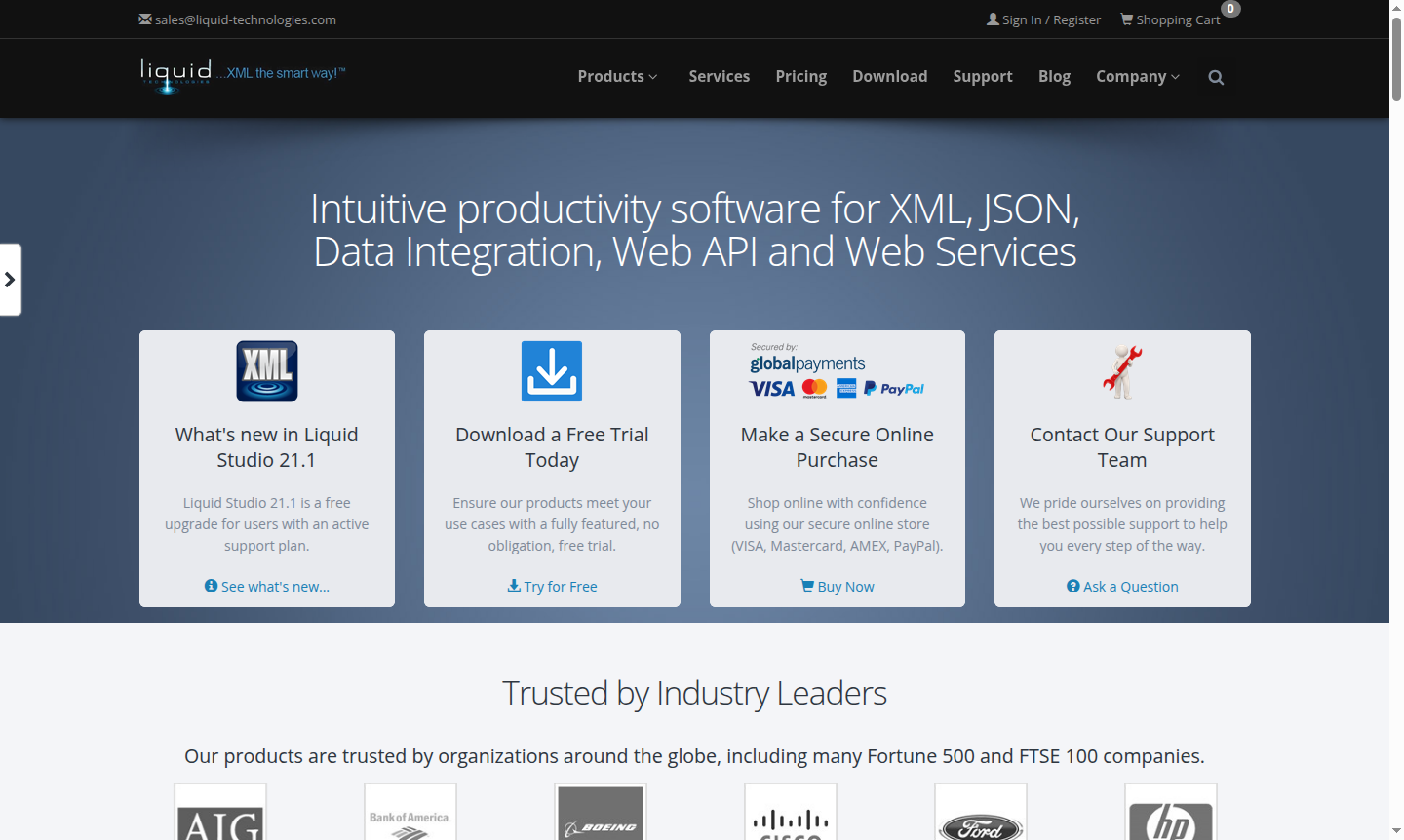Click the XML Liquid Studio icon

click(267, 371)
